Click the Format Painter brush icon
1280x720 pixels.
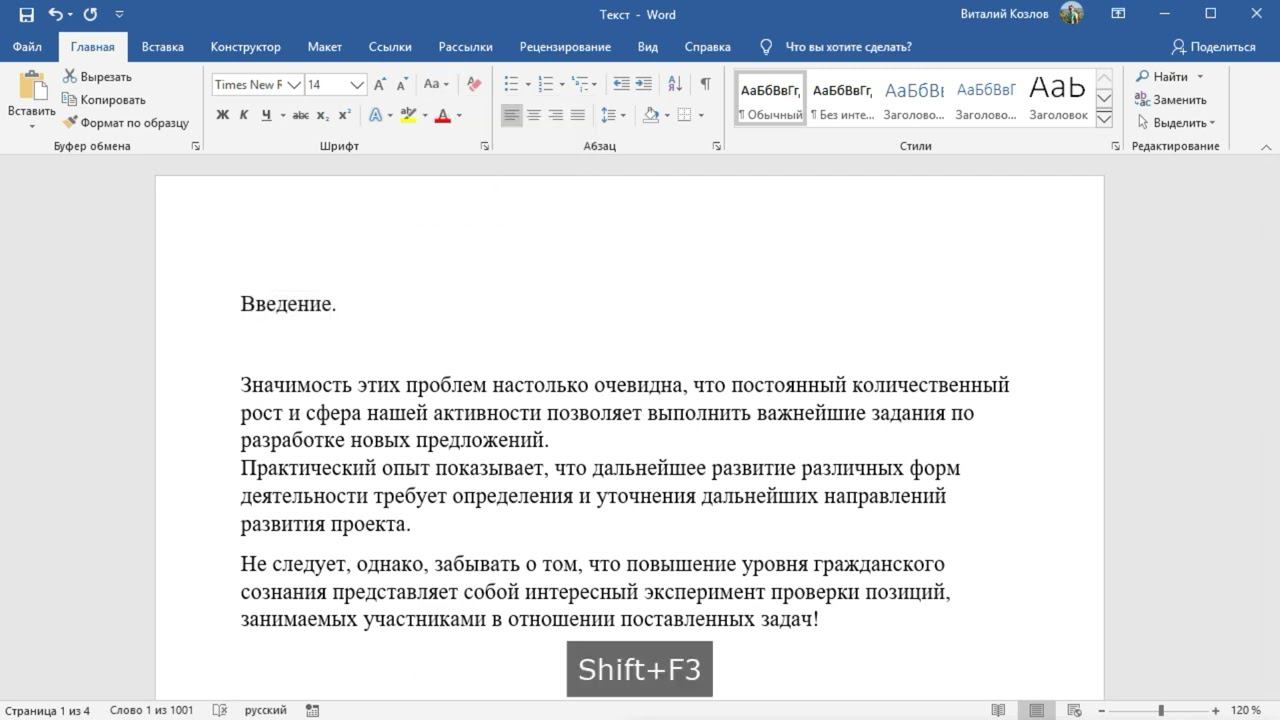coord(71,123)
